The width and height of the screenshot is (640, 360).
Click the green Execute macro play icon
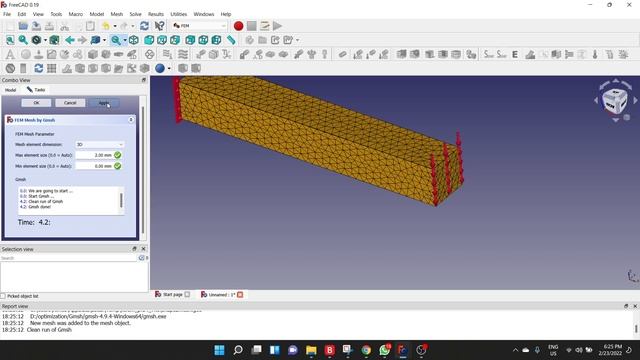[x=278, y=26]
